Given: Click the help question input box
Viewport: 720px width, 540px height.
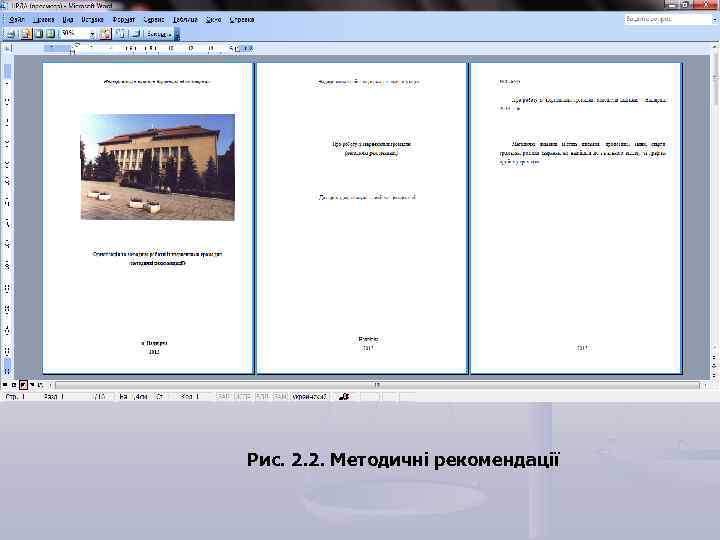Looking at the screenshot, I should tap(667, 19).
